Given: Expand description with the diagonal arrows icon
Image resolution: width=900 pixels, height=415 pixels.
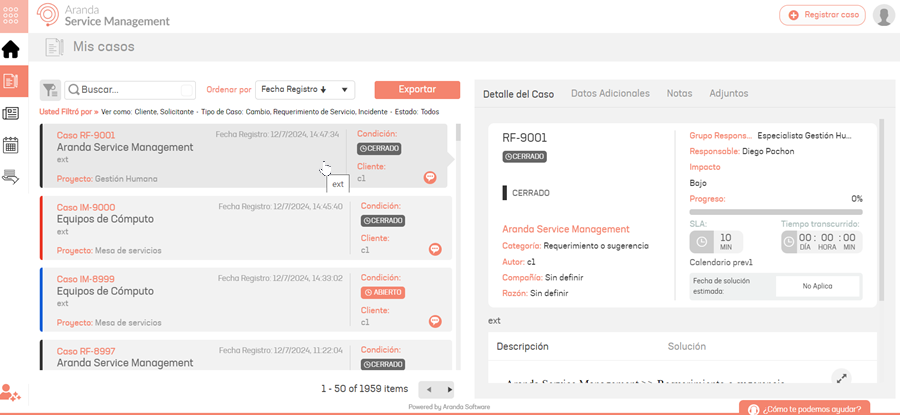Looking at the screenshot, I should pyautogui.click(x=841, y=378).
